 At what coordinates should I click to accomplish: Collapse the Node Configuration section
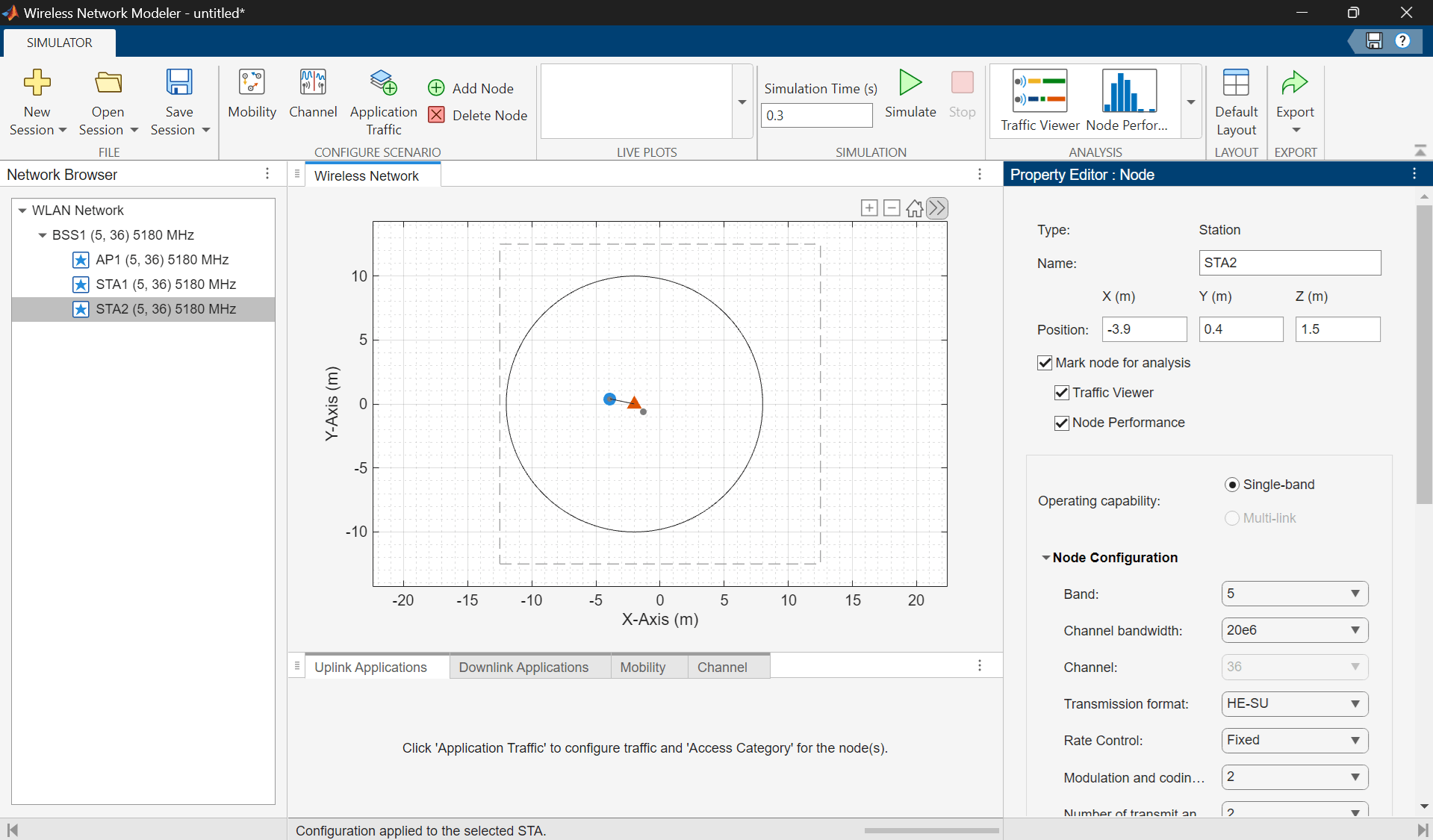click(x=1046, y=558)
